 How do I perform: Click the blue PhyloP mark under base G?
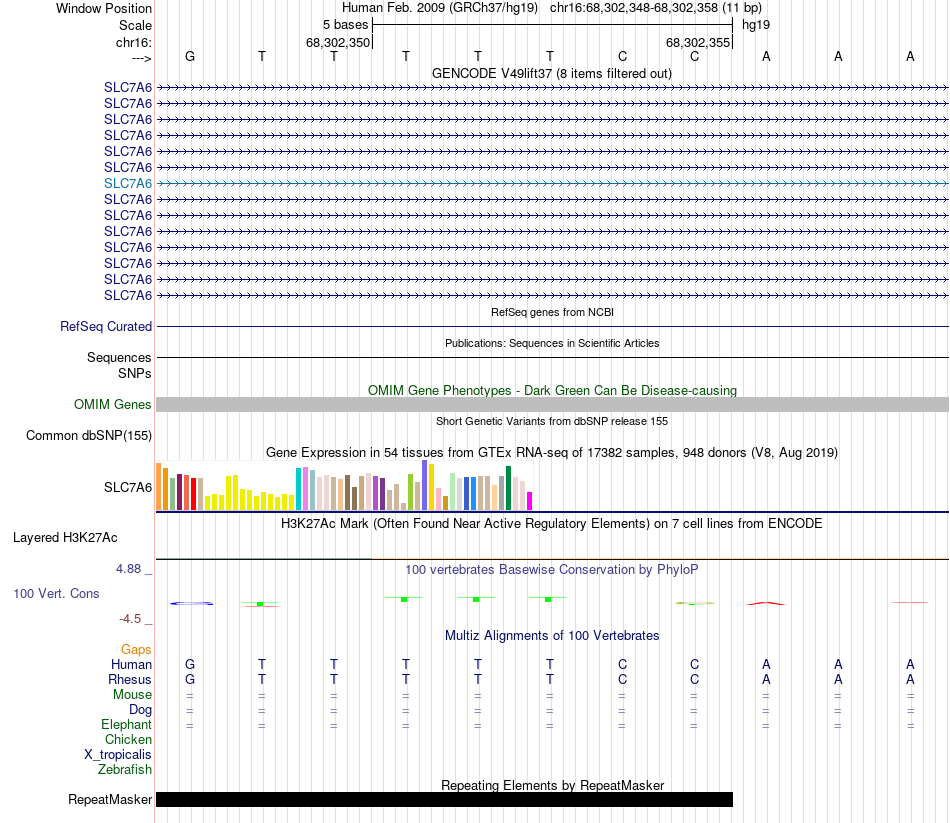coord(191,604)
